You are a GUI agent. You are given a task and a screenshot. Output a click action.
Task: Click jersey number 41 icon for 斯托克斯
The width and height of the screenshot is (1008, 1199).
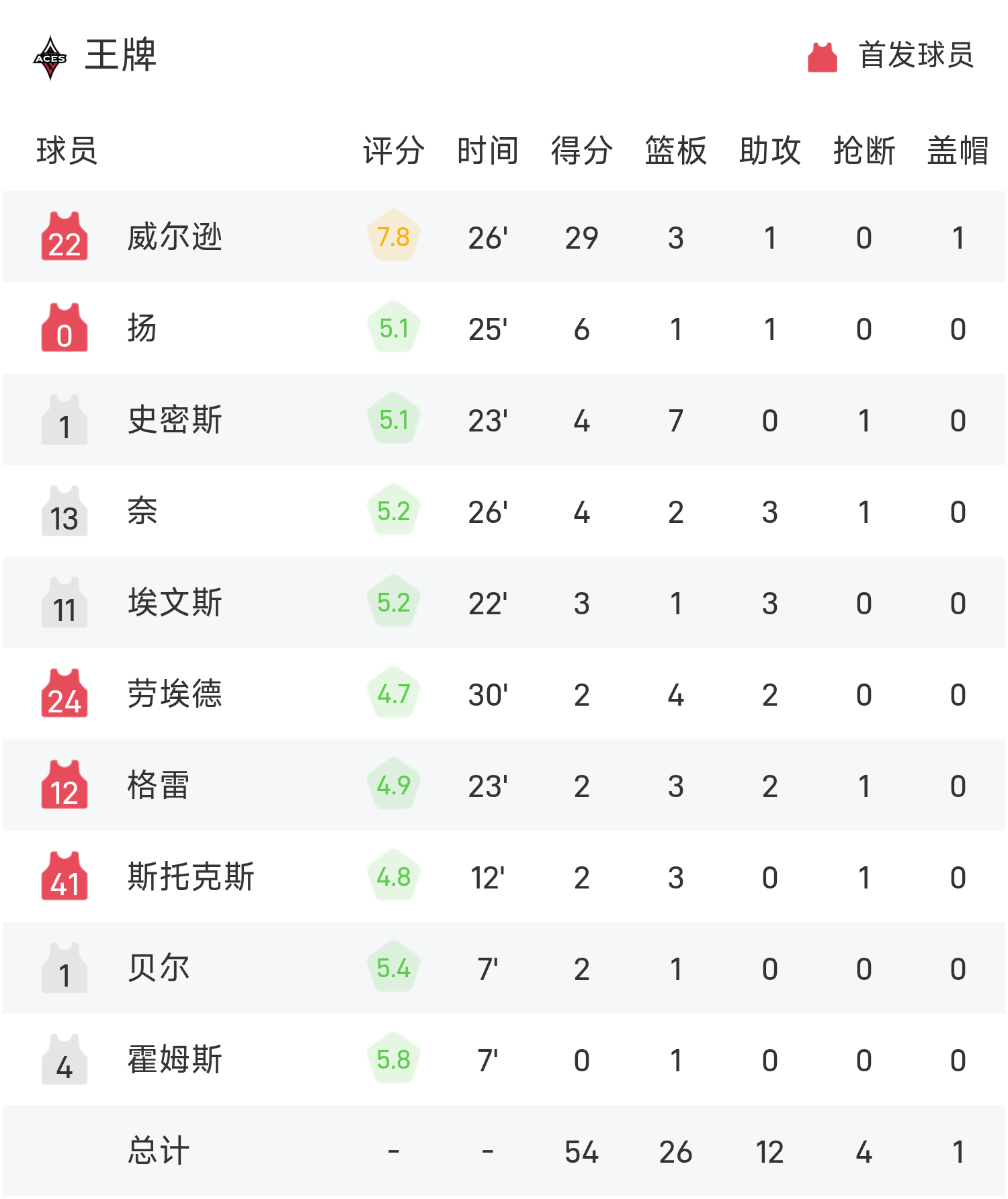pos(65,876)
